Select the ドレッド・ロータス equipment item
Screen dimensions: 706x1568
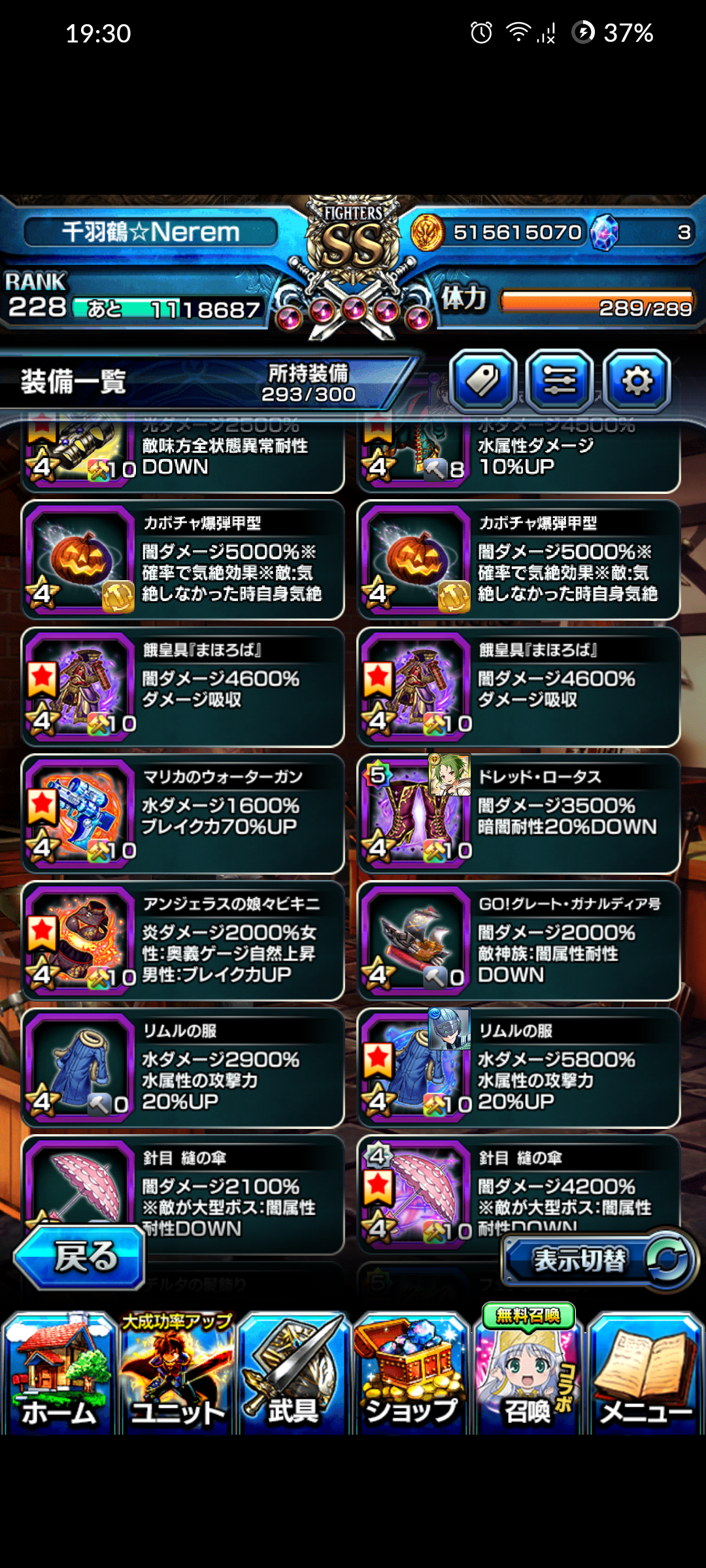[x=518, y=814]
